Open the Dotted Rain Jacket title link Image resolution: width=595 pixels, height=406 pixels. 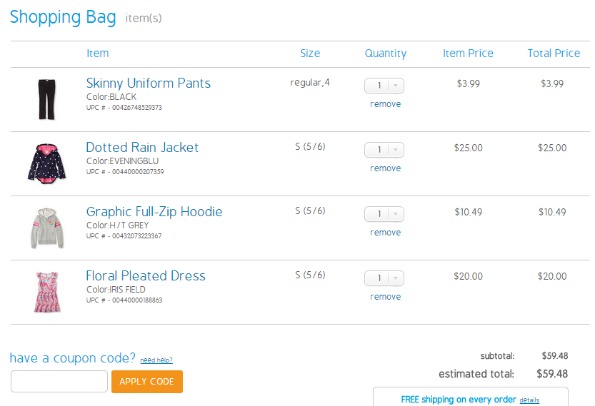pyautogui.click(x=142, y=147)
